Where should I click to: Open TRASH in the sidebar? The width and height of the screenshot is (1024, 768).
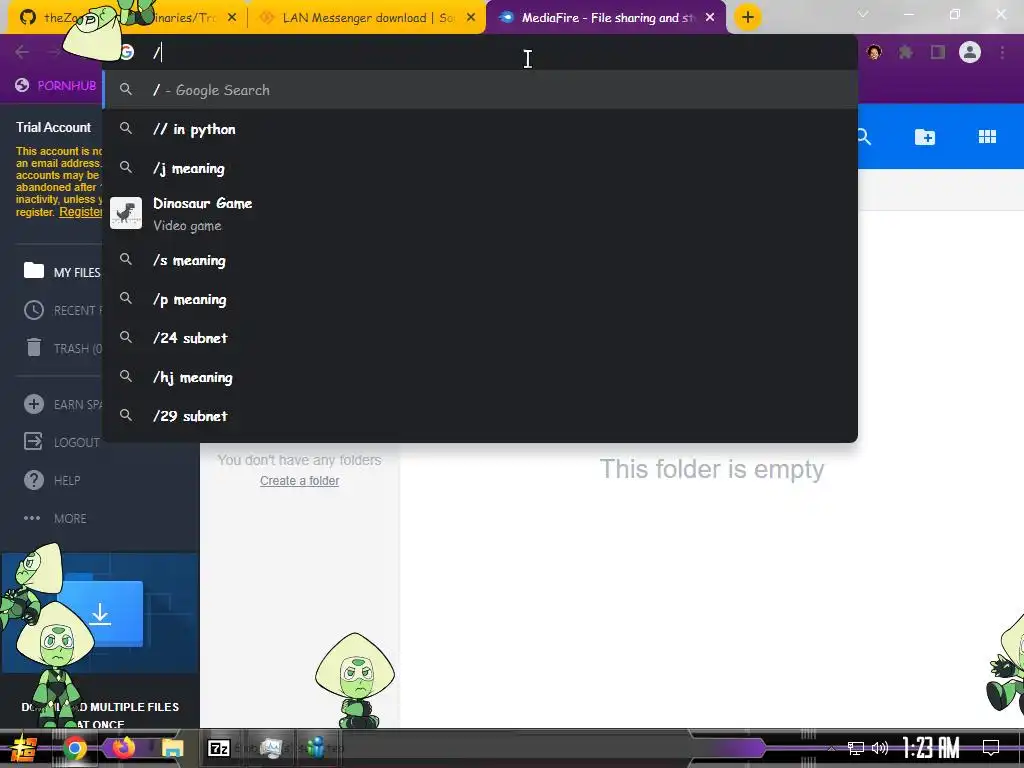point(63,348)
